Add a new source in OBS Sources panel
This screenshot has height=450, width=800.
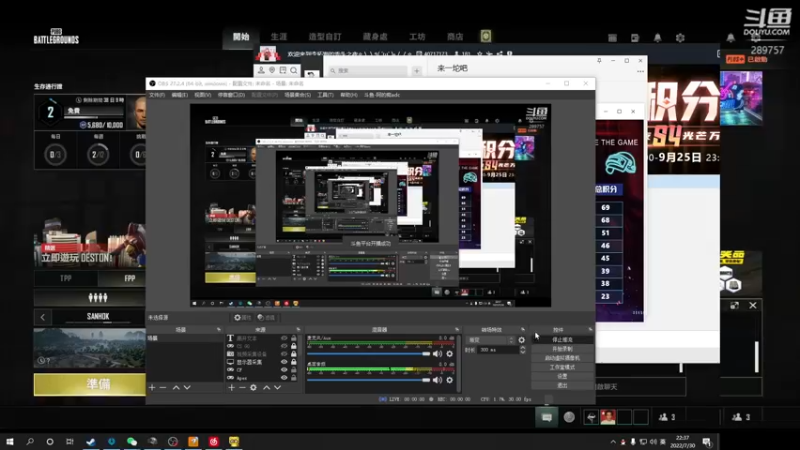pos(232,388)
